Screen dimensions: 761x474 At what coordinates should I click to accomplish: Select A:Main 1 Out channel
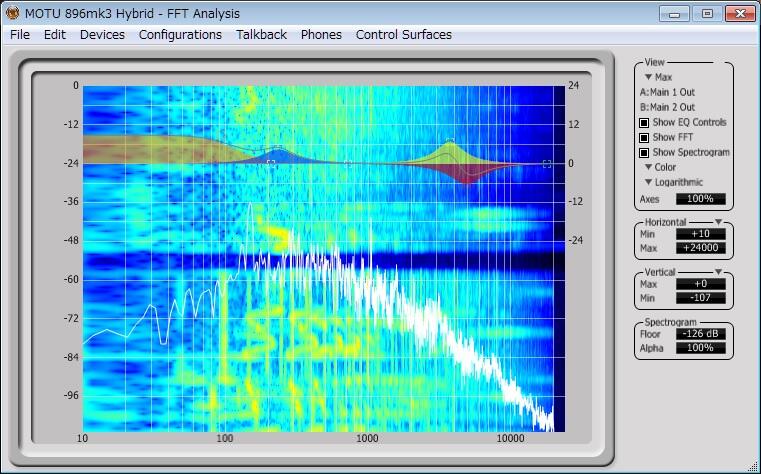click(667, 92)
